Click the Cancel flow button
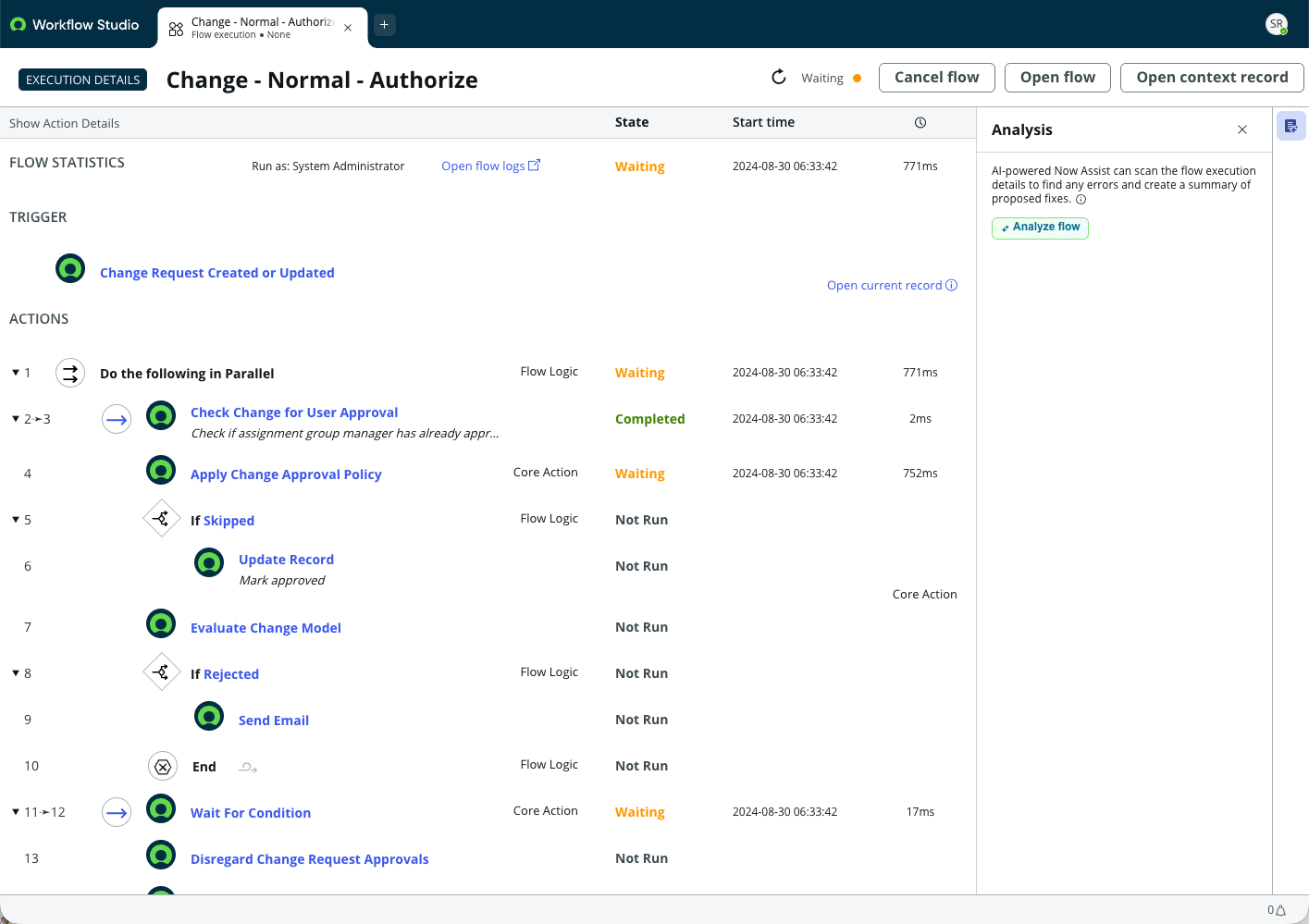 (x=936, y=78)
